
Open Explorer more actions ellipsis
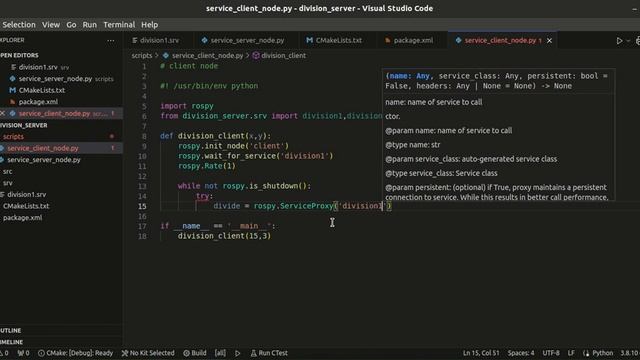(111, 40)
